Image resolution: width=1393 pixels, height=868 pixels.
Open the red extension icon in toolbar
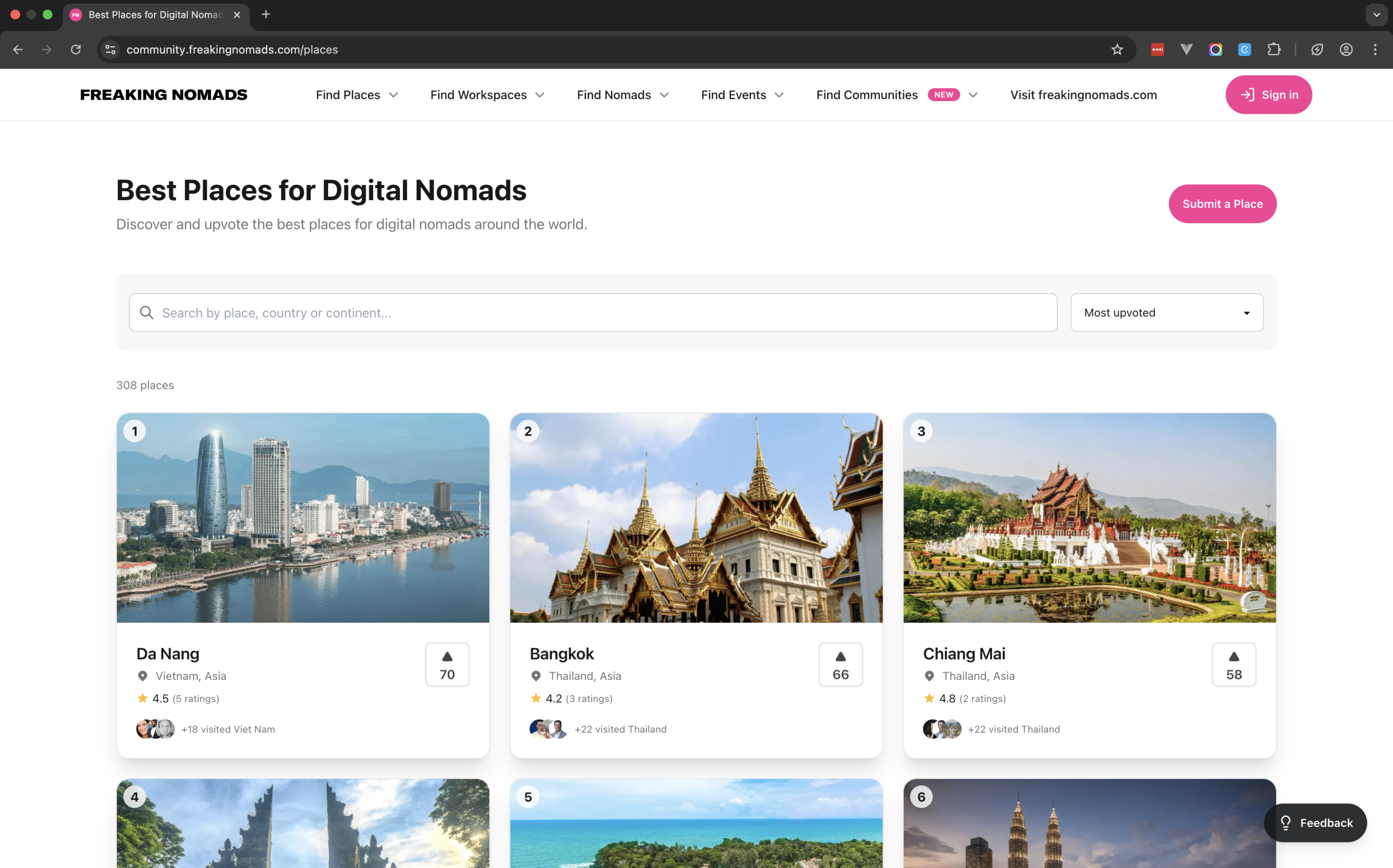click(1157, 49)
